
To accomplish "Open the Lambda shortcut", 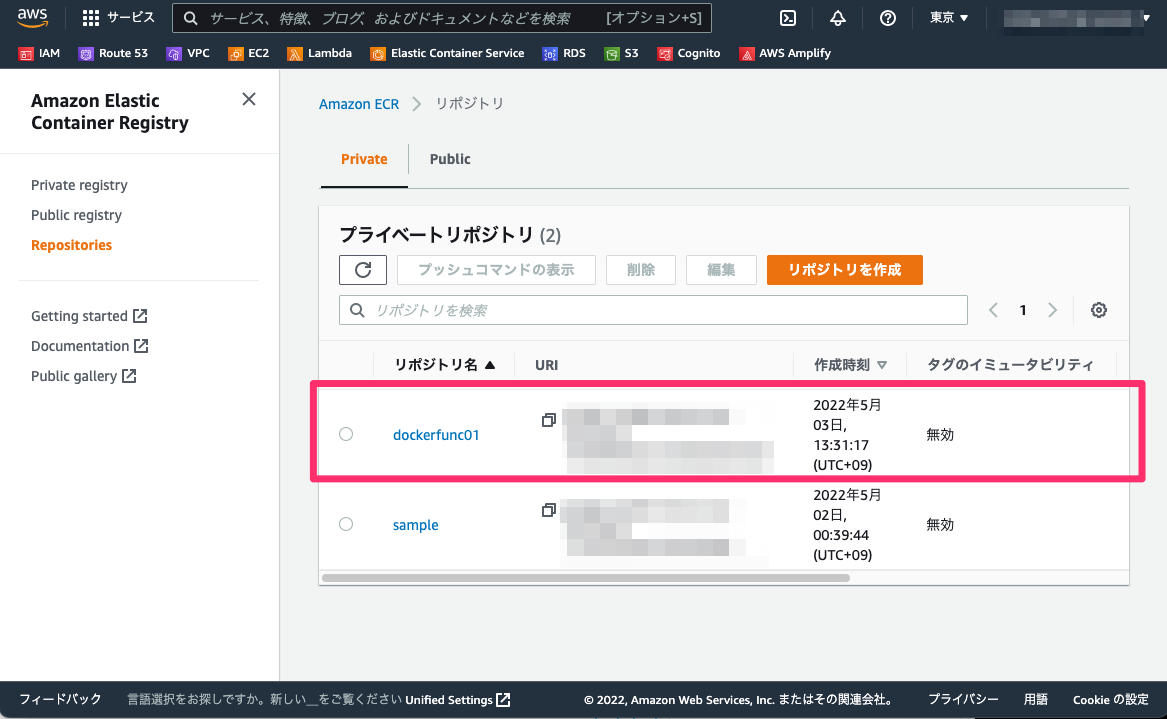I will click(x=319, y=54).
